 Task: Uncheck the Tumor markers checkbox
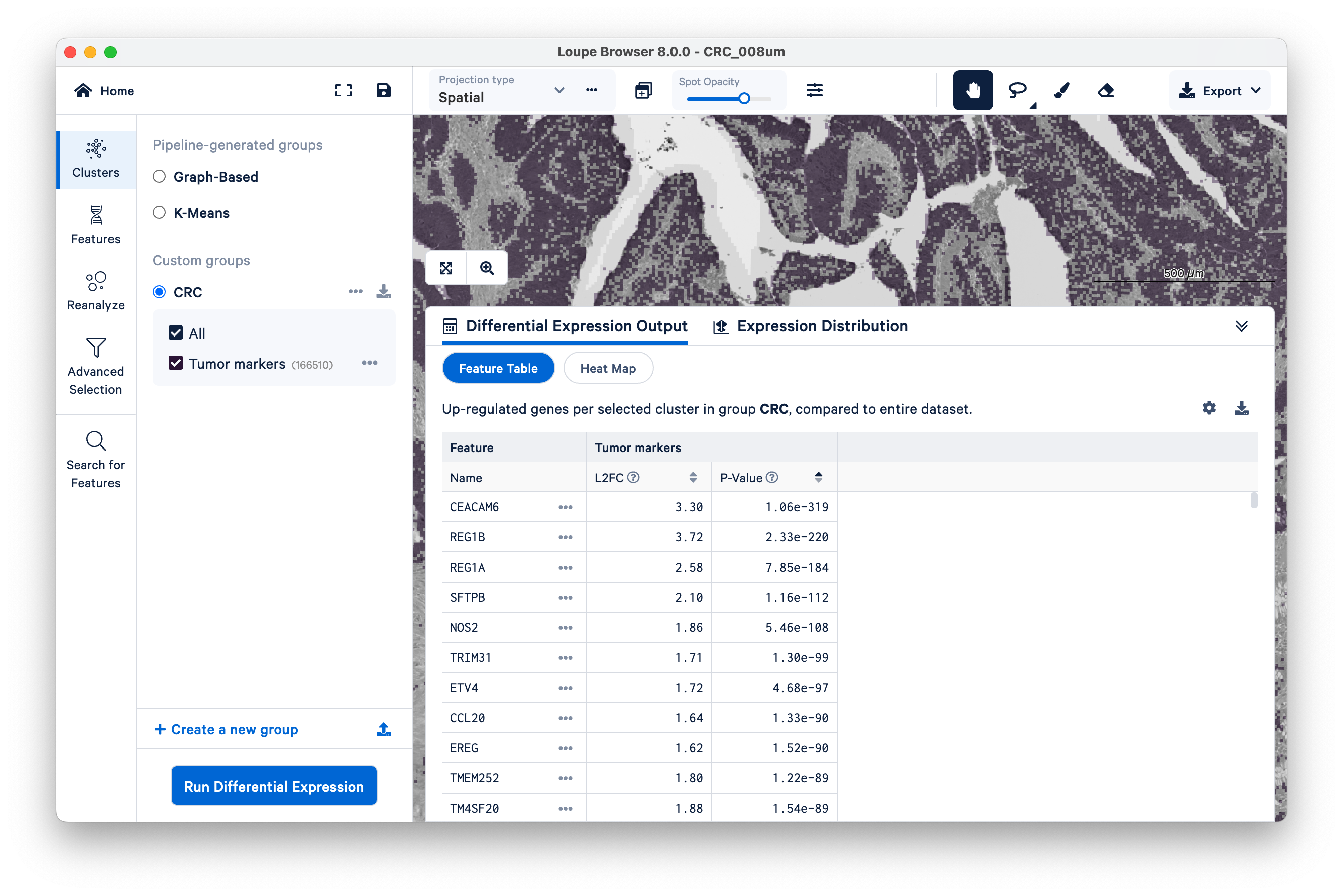click(175, 364)
